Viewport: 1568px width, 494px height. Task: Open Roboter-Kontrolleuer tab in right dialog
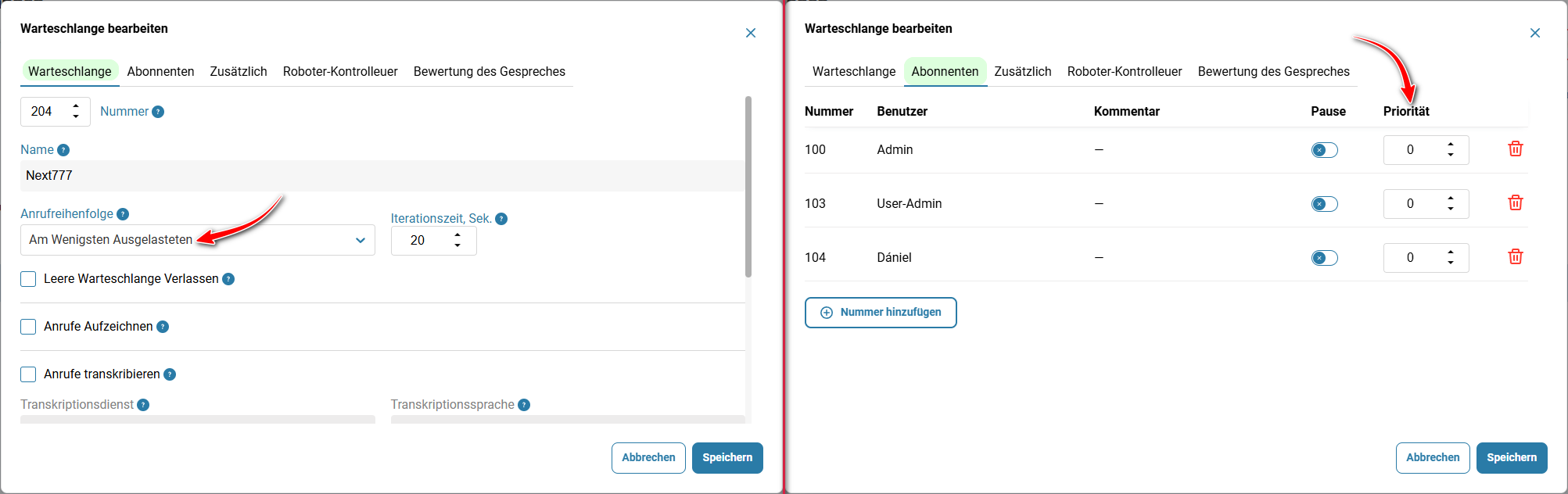coord(1125,71)
